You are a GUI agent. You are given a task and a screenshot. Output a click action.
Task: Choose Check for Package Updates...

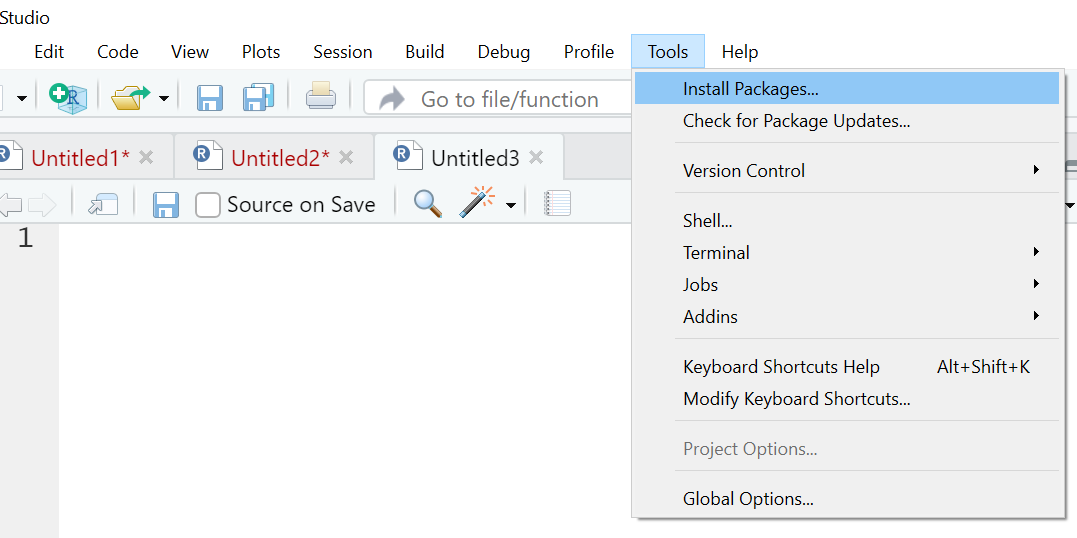pyautogui.click(x=796, y=121)
